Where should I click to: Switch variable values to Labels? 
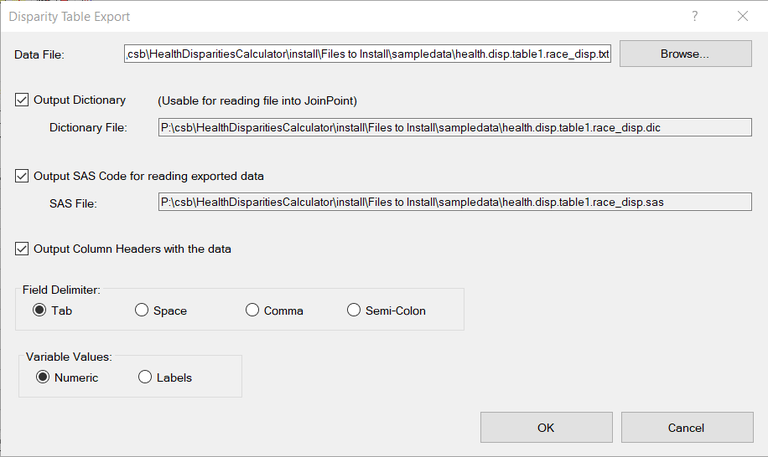(x=146, y=378)
